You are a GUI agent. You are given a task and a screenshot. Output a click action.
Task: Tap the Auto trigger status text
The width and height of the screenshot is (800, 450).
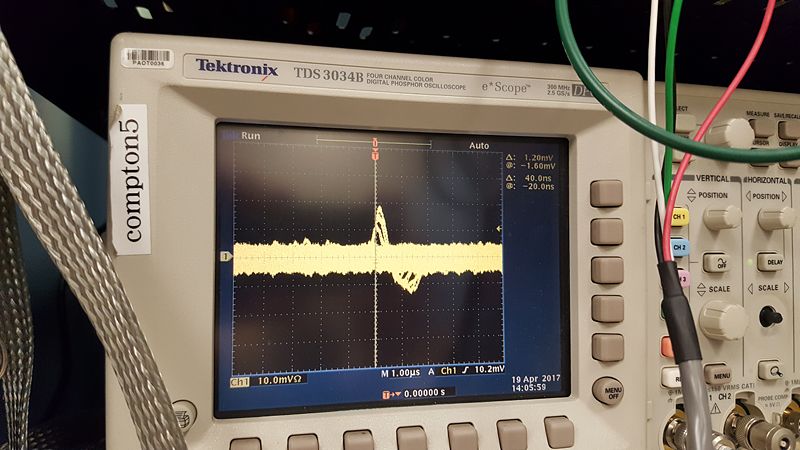coord(479,145)
